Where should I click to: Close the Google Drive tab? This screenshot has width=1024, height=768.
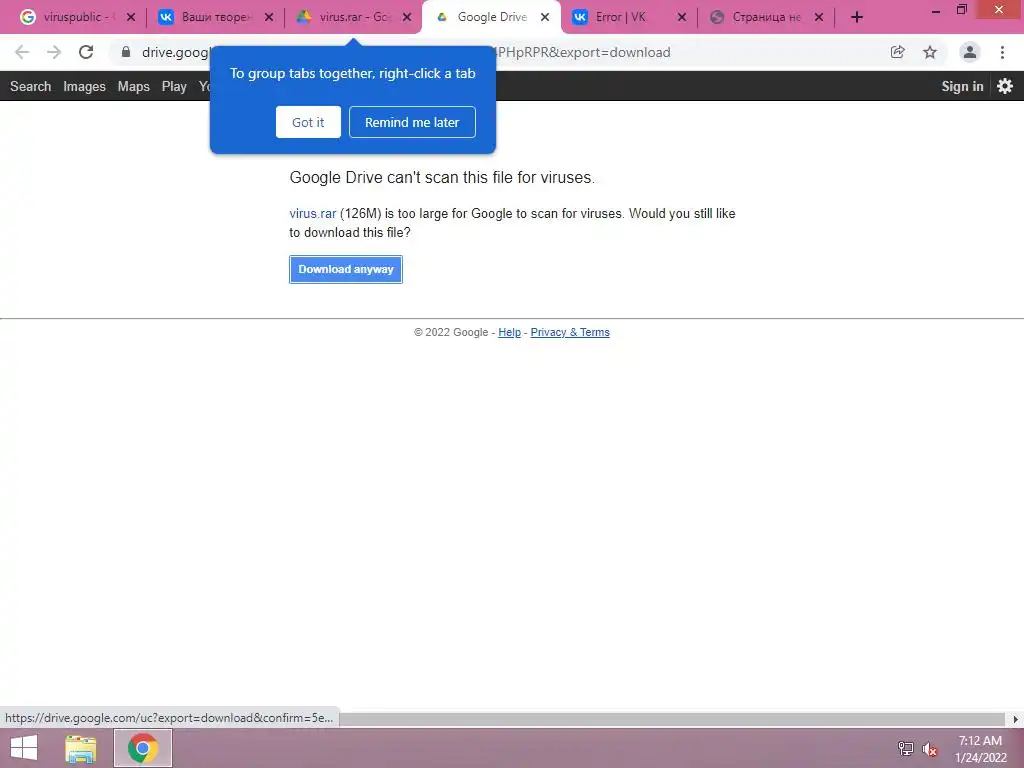point(545,18)
